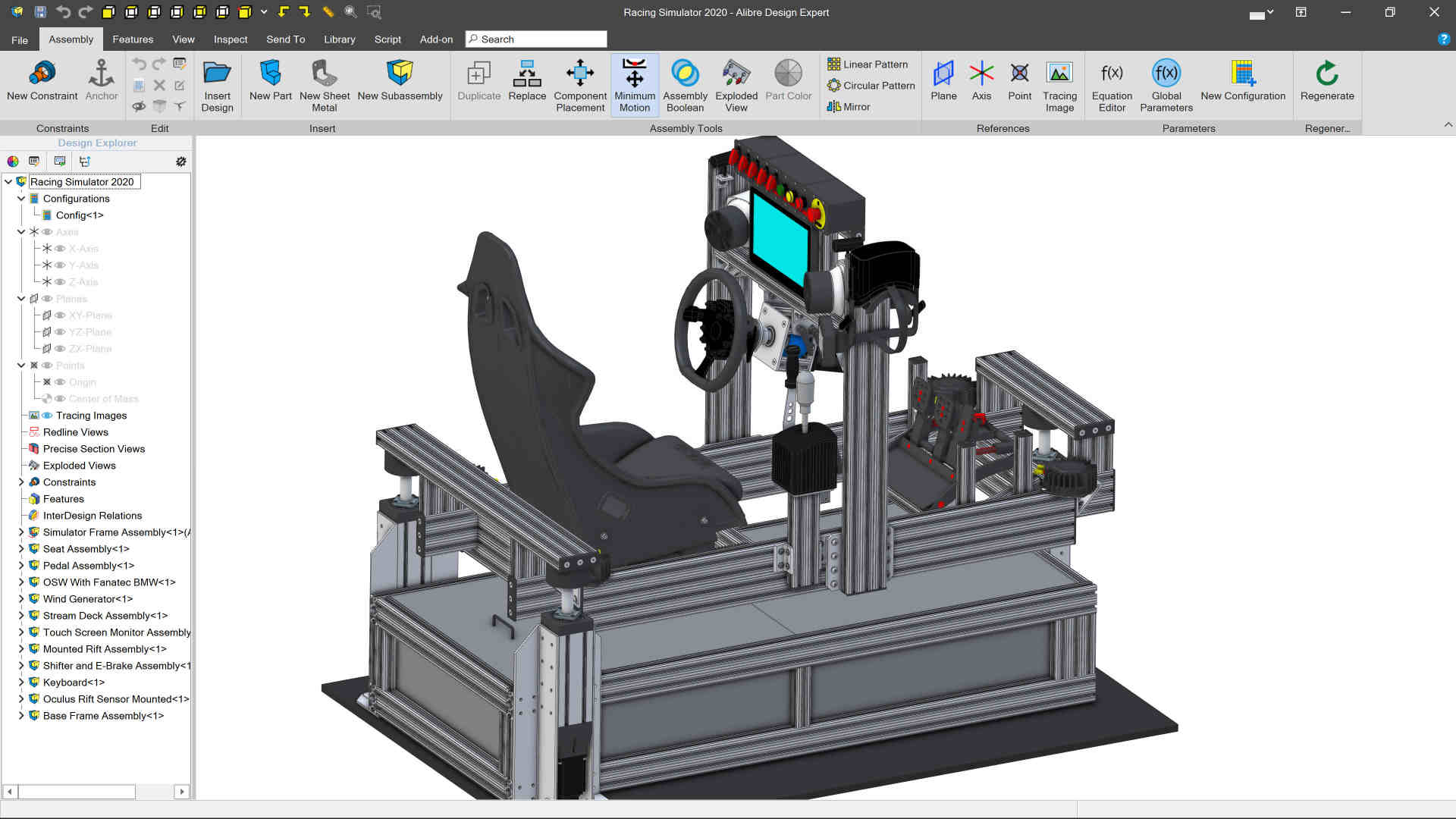Click the Tracing Image reference tool
Screen dimensions: 1456x819
point(1059,83)
